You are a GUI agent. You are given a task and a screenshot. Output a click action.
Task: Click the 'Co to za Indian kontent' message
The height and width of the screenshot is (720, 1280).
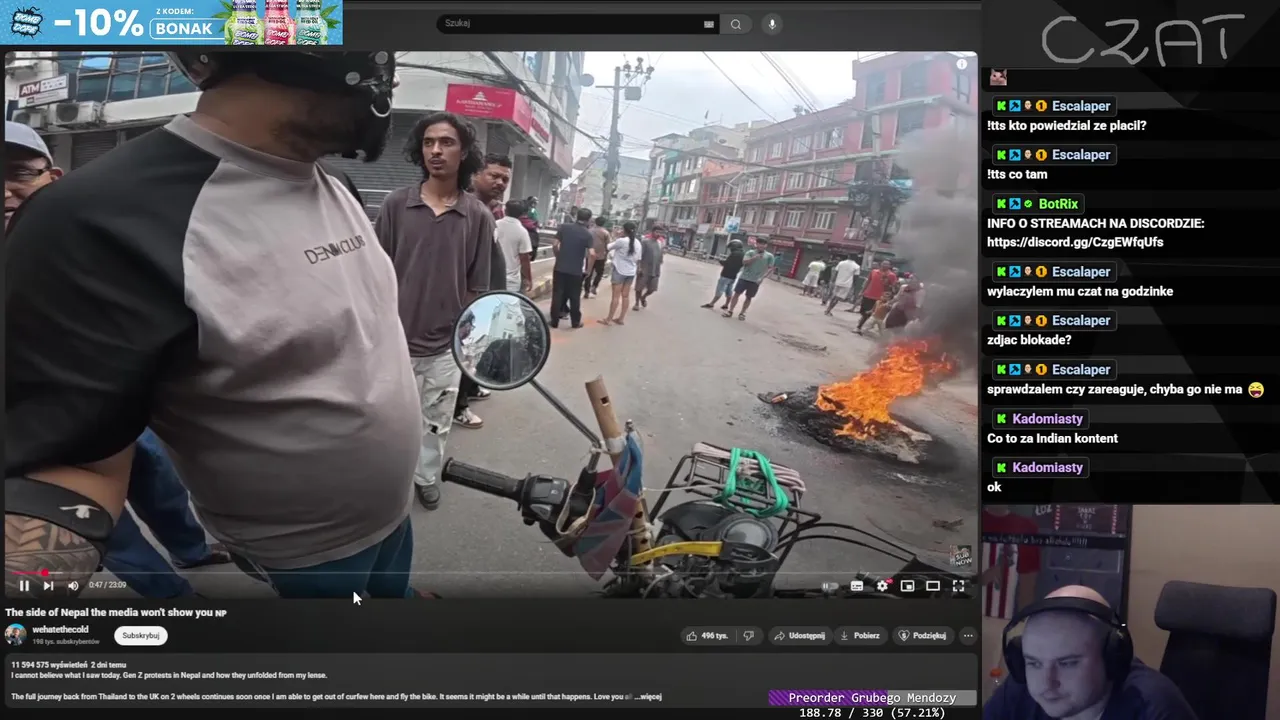[x=1052, y=439]
